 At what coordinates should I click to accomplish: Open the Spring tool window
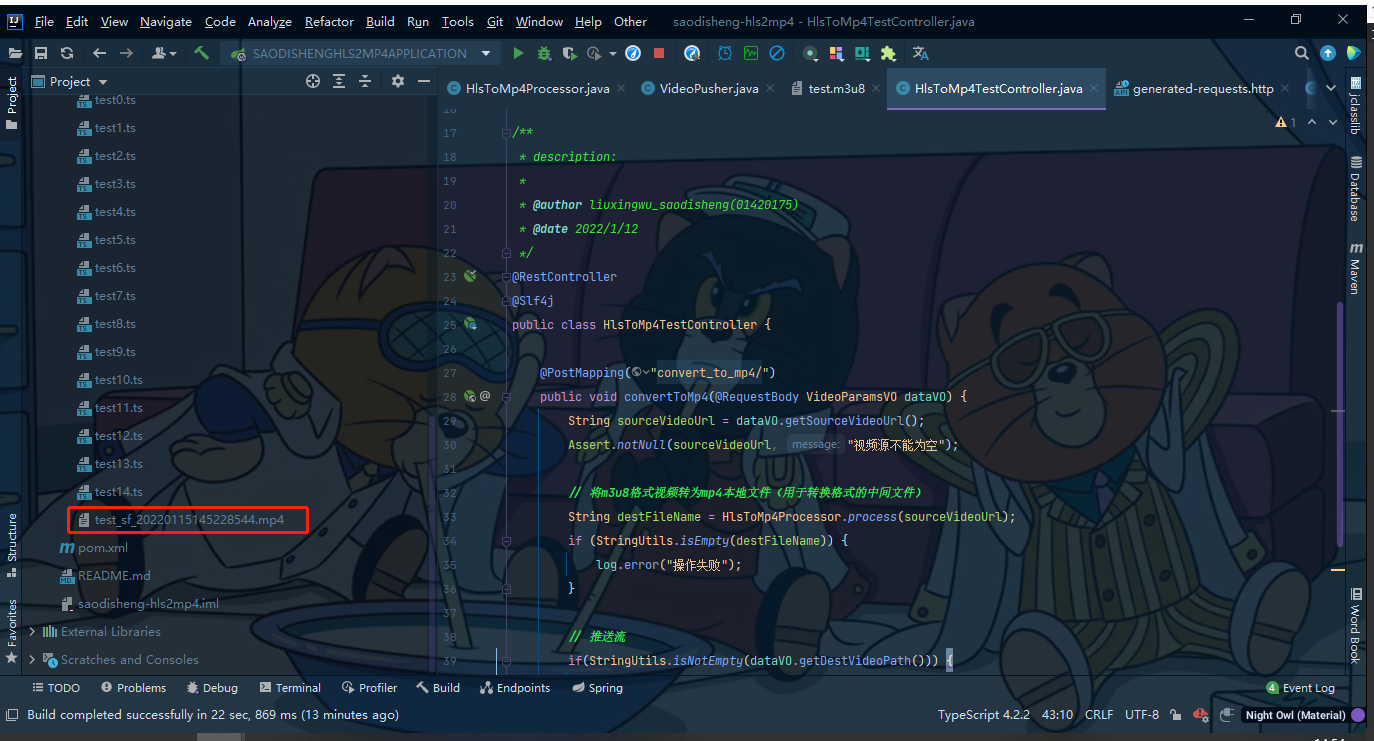tap(597, 687)
